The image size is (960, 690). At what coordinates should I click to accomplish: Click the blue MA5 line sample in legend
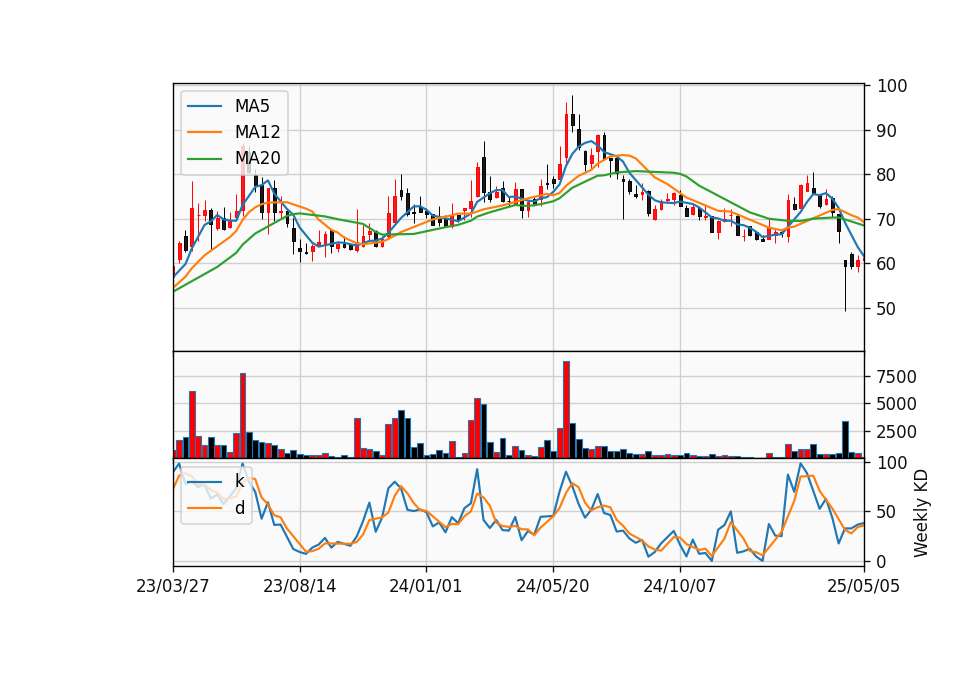(x=204, y=106)
